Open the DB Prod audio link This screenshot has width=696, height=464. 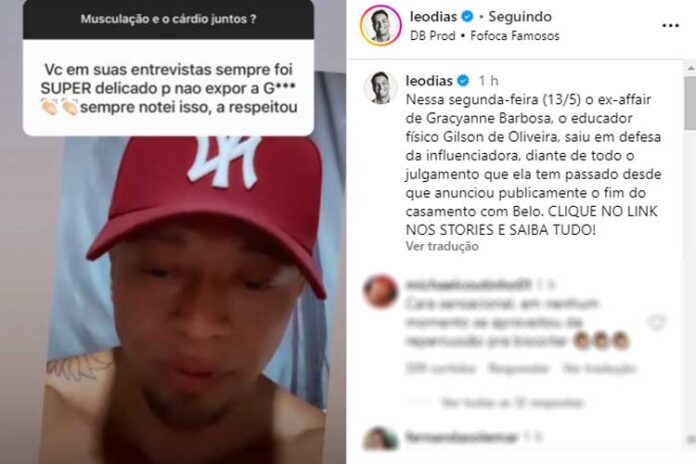(433, 36)
